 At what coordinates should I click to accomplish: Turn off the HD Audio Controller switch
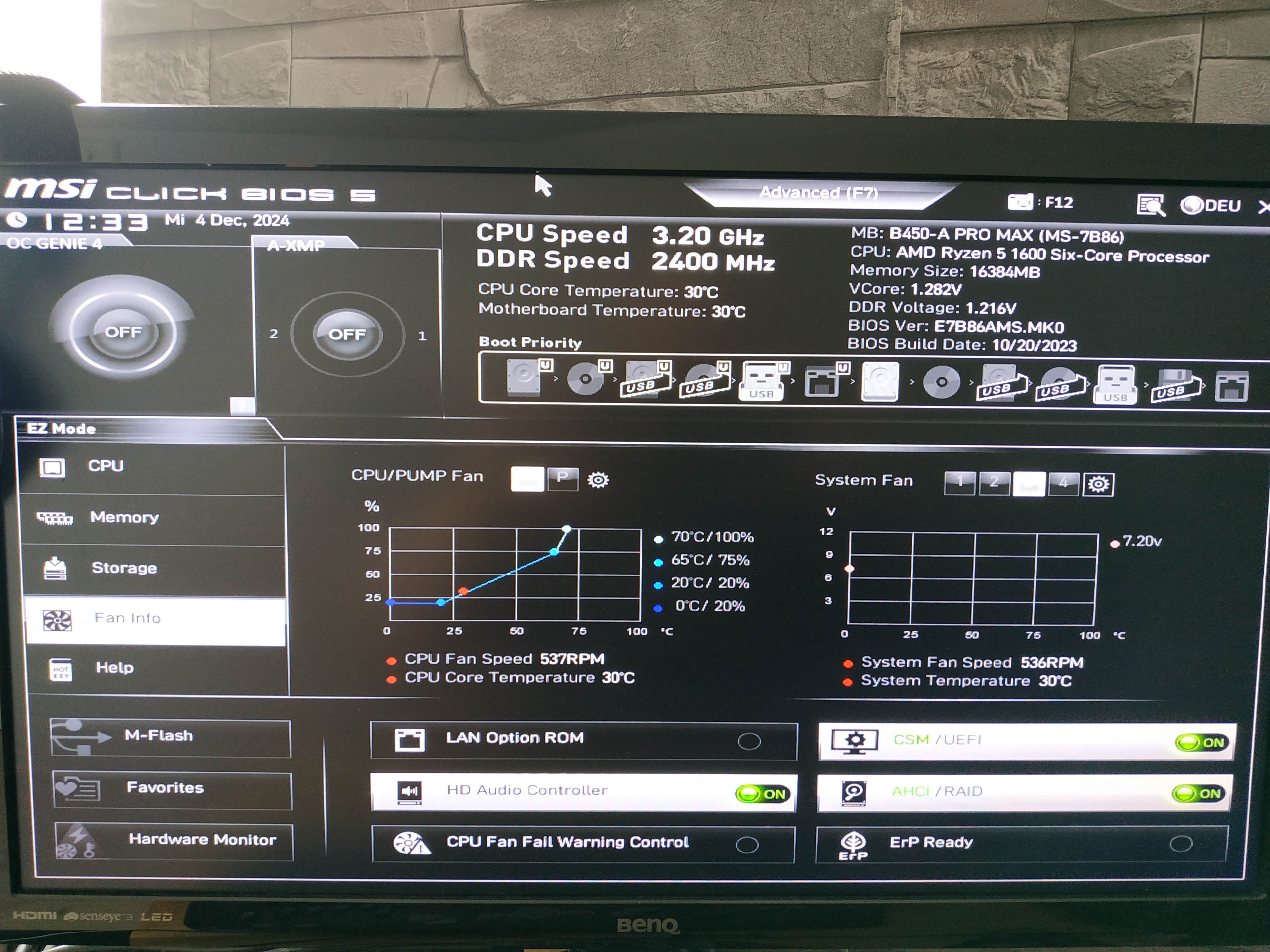764,794
